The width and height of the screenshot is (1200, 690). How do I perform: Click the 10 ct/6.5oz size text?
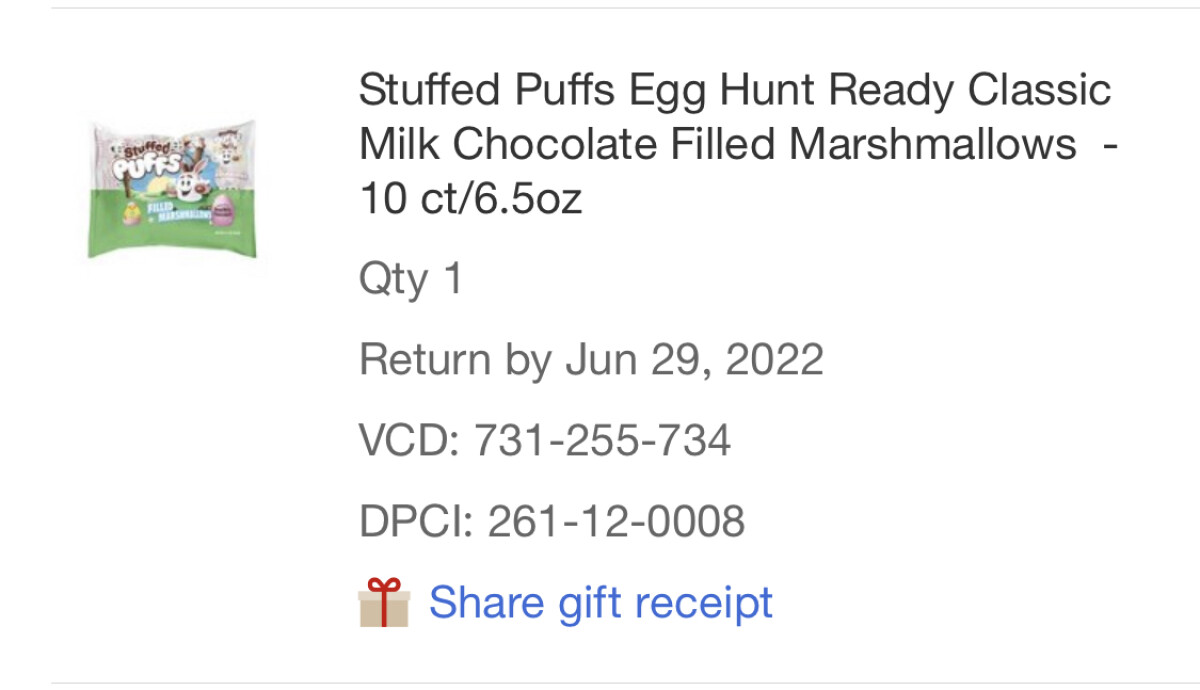pyautogui.click(x=471, y=200)
